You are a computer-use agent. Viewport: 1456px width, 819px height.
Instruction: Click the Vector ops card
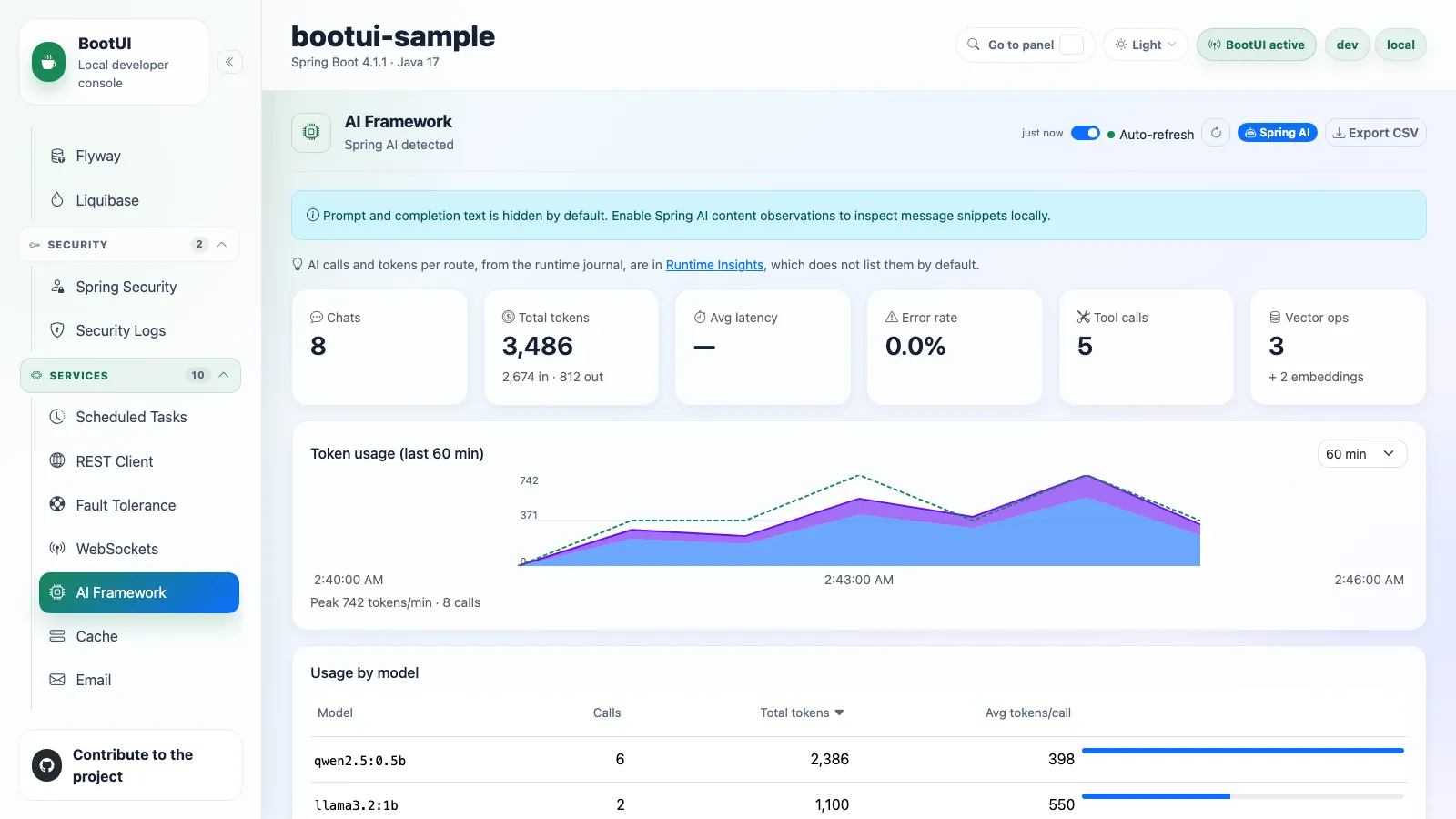(1338, 347)
